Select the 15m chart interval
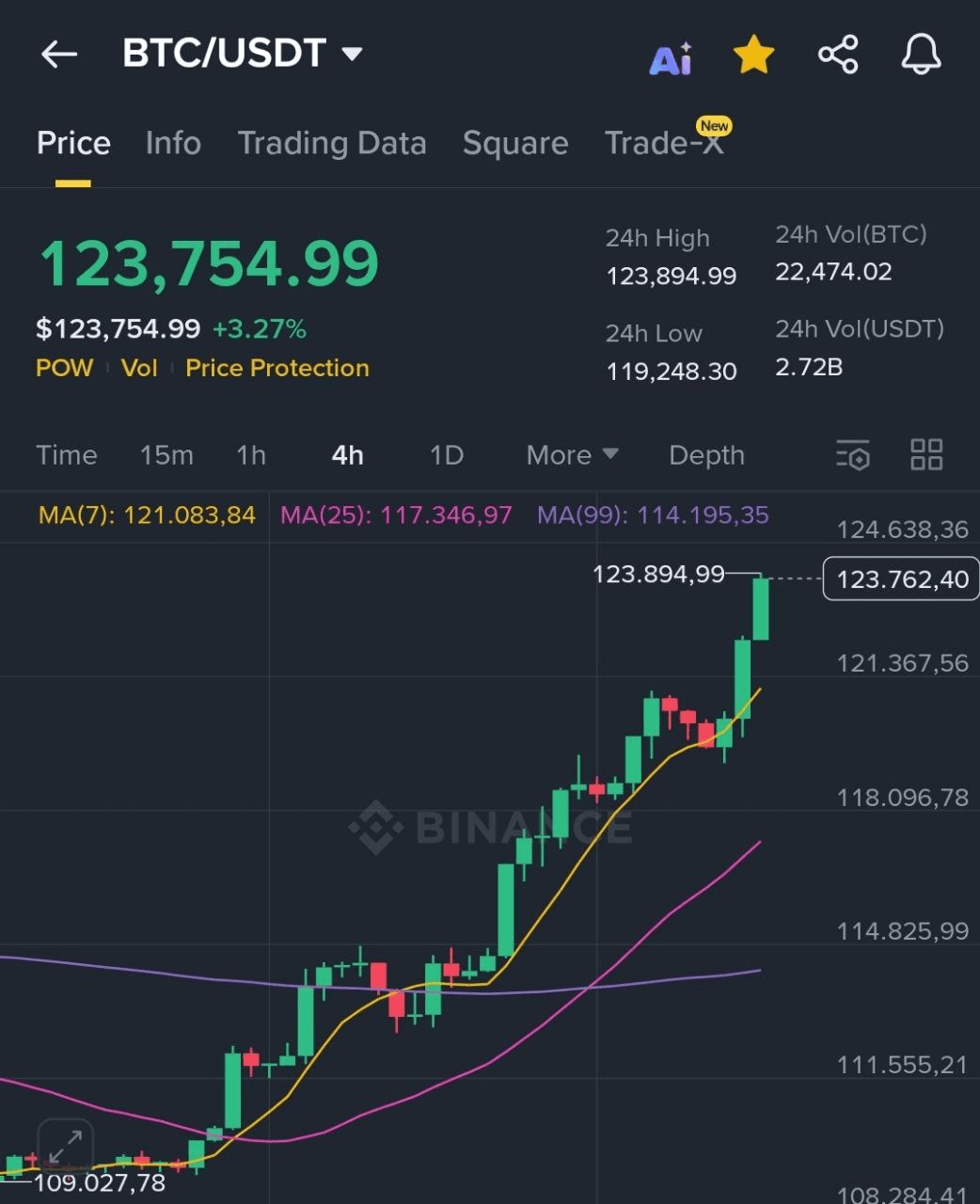Image resolution: width=980 pixels, height=1204 pixels. (166, 455)
